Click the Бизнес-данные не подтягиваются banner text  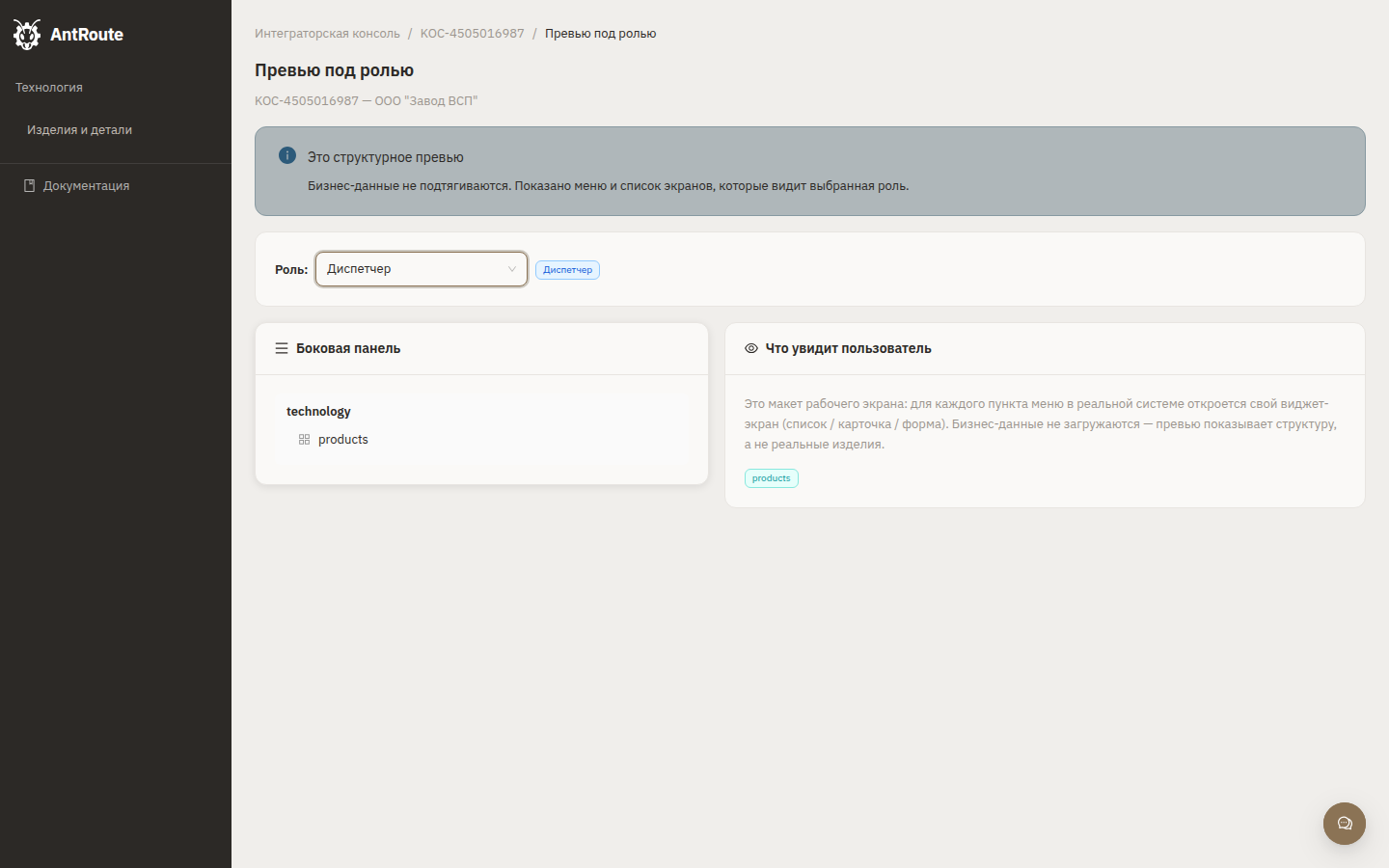[x=608, y=185]
